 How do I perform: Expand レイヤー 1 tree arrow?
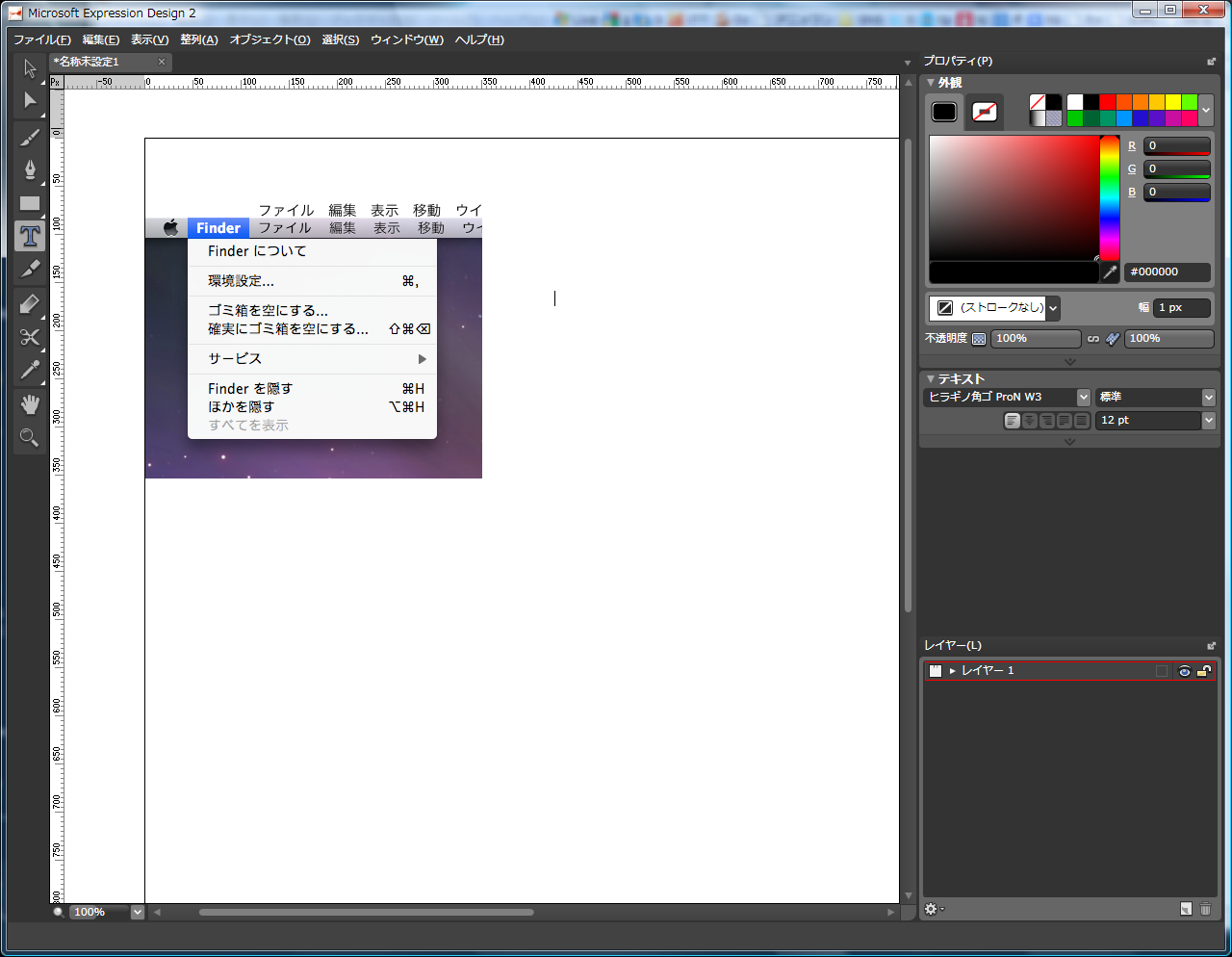[953, 671]
